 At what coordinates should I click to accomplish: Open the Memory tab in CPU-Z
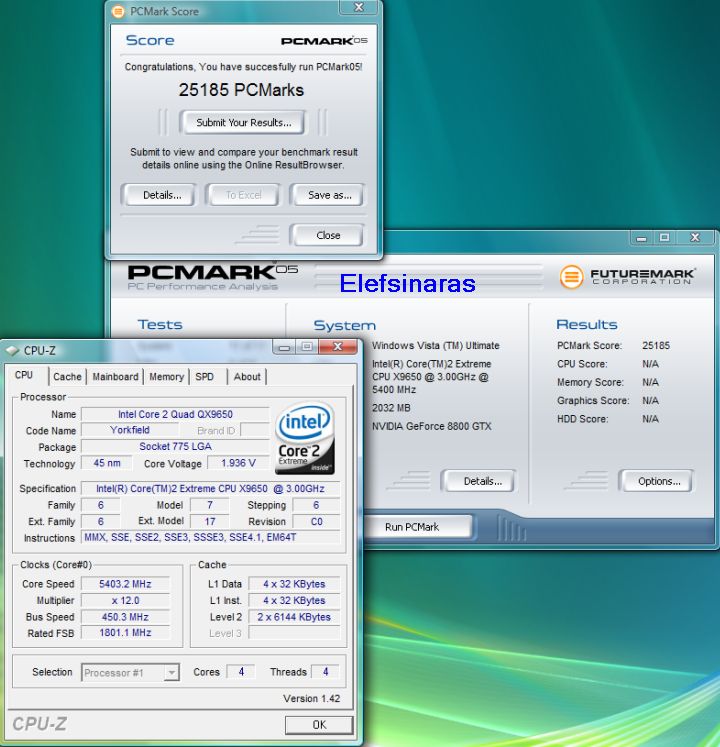[x=166, y=376]
